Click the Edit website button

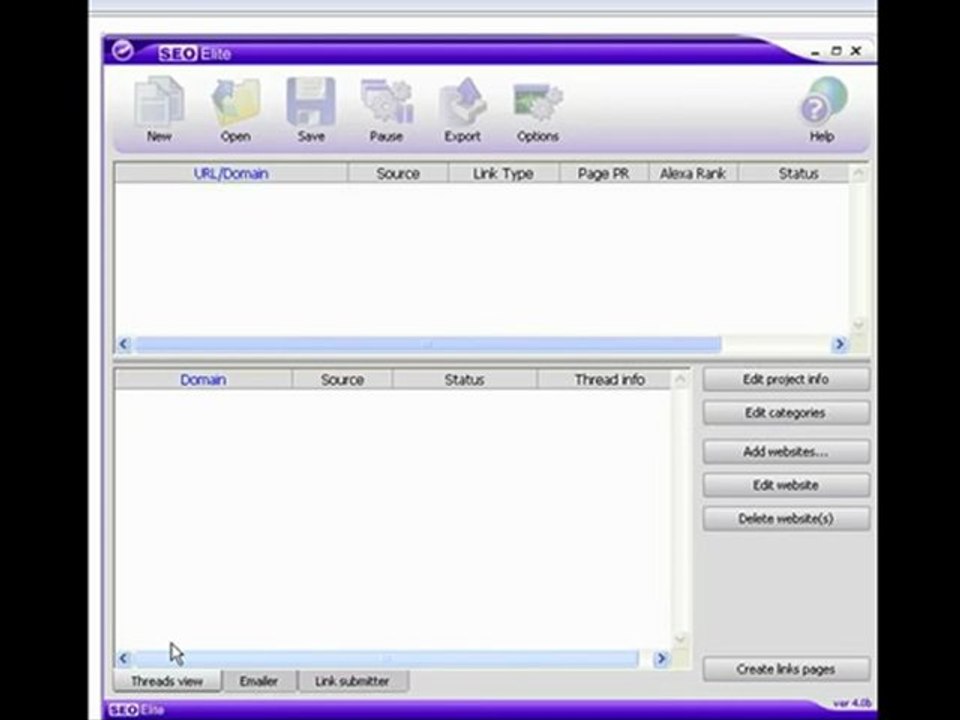click(786, 485)
